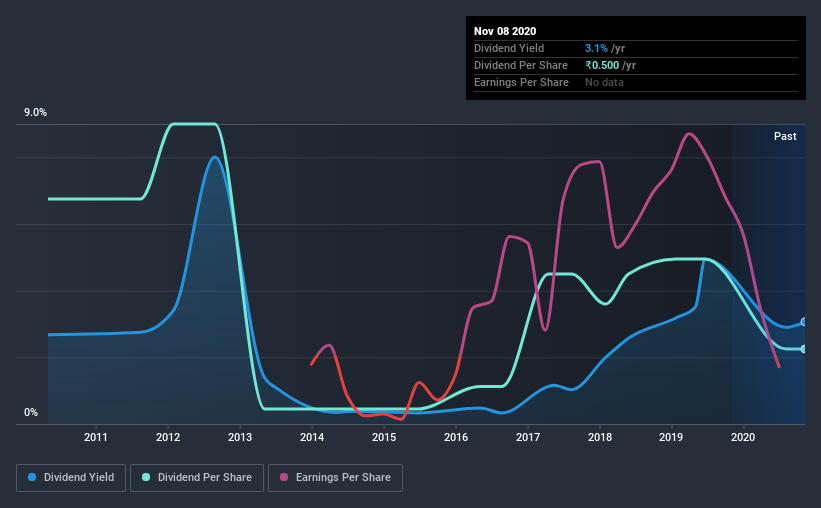Viewport: 821px width, 508px height.
Task: Click the 2019 x-axis label
Action: (671, 437)
